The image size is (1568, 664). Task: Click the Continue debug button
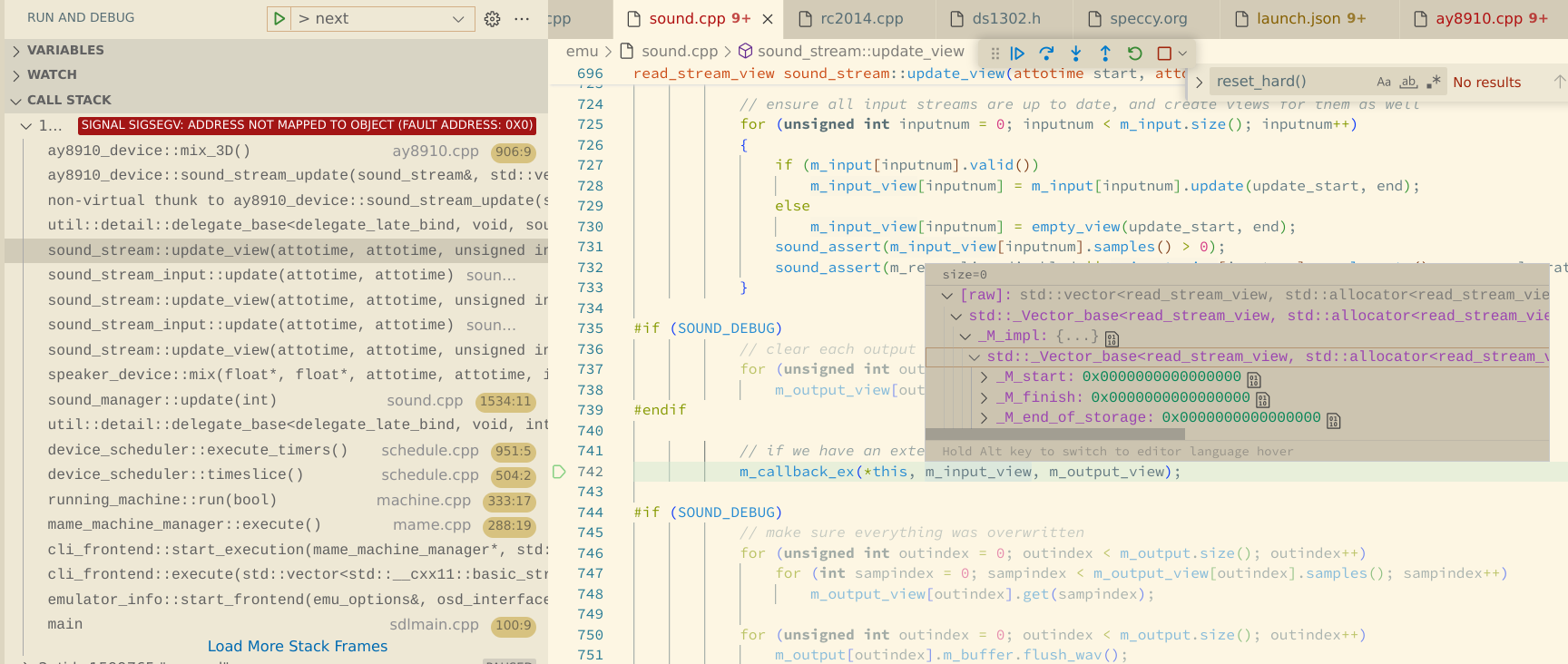click(x=1017, y=54)
